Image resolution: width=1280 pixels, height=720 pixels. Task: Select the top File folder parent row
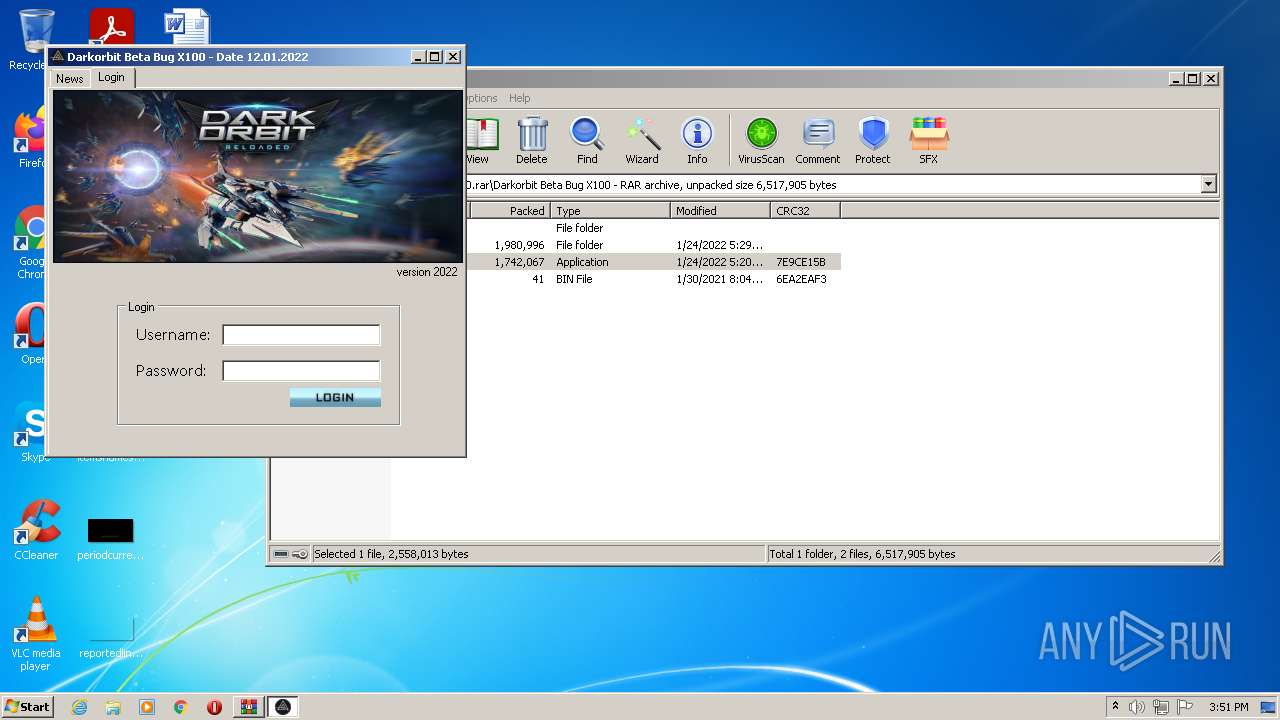[x=653, y=228]
